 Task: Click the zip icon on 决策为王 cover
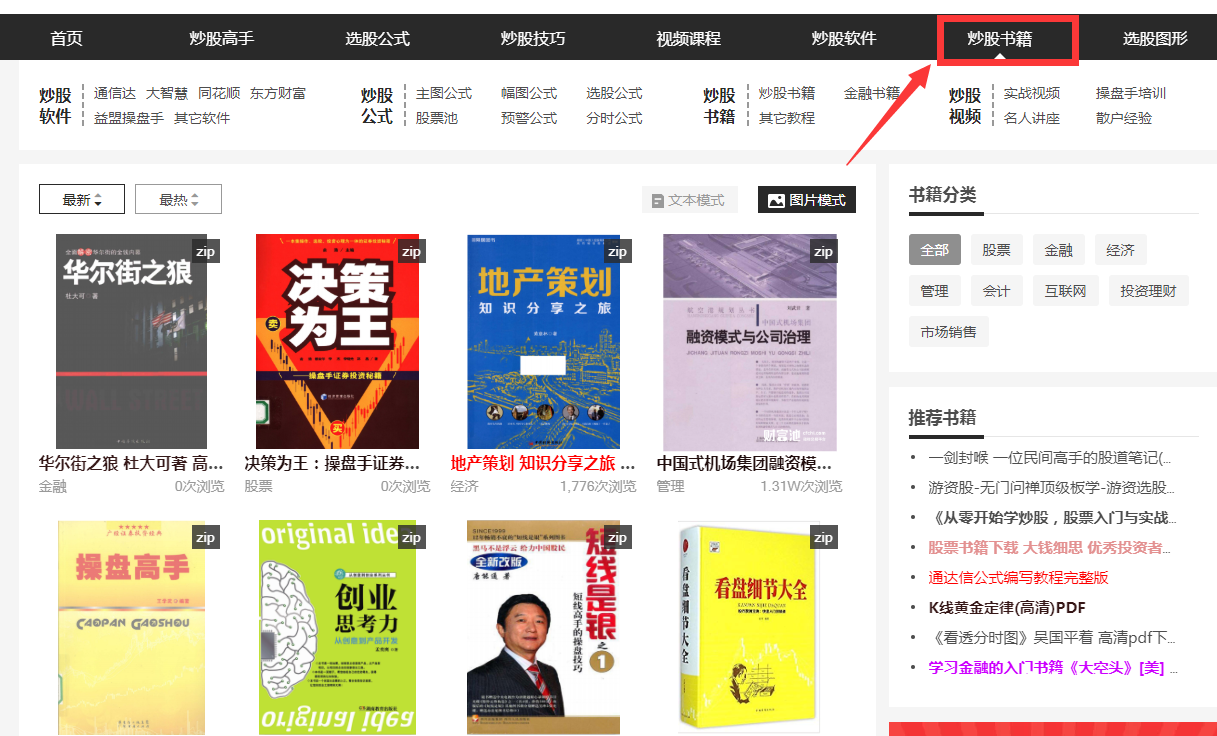pos(411,251)
